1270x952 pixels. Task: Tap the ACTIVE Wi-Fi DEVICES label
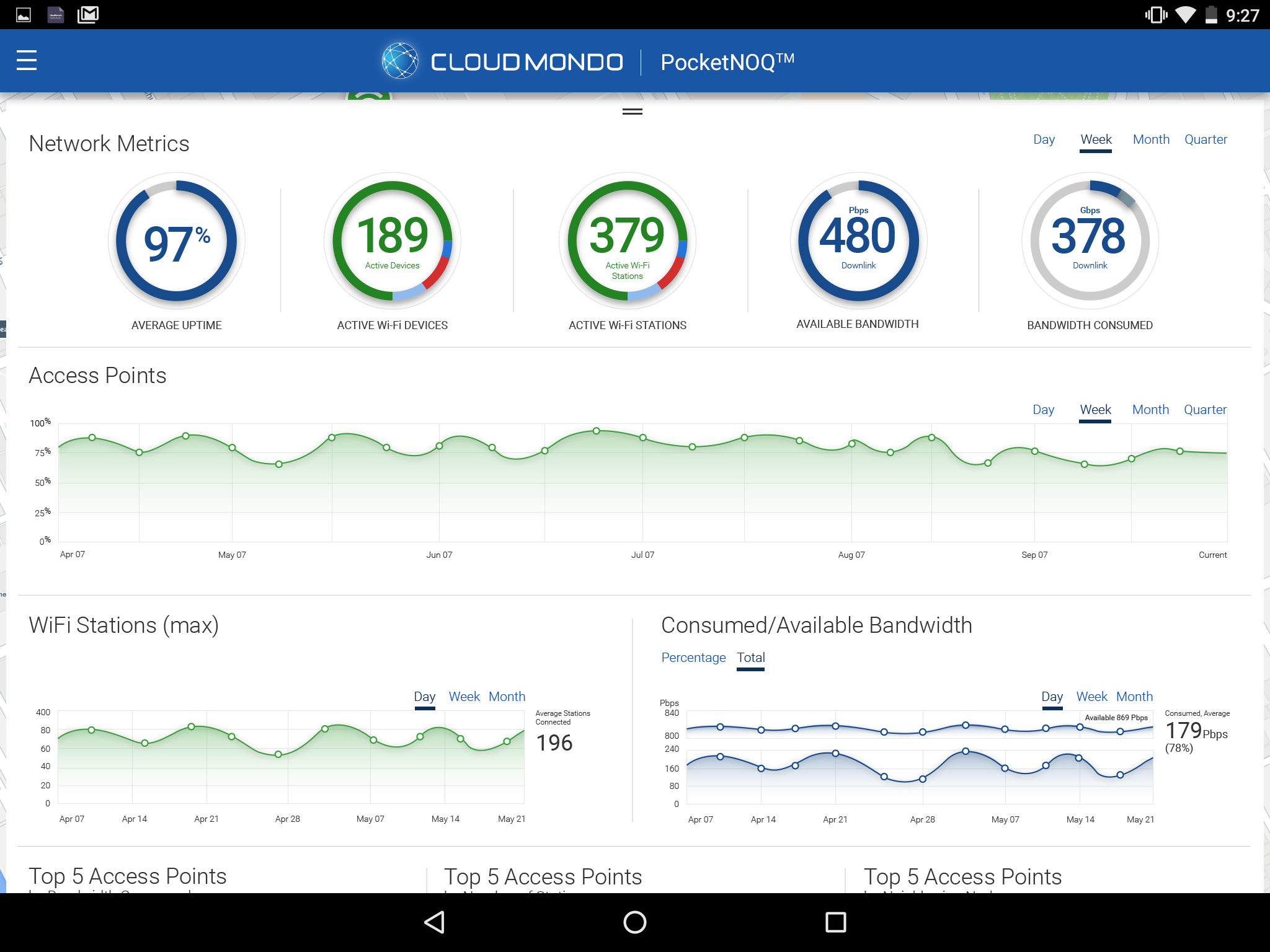(393, 325)
